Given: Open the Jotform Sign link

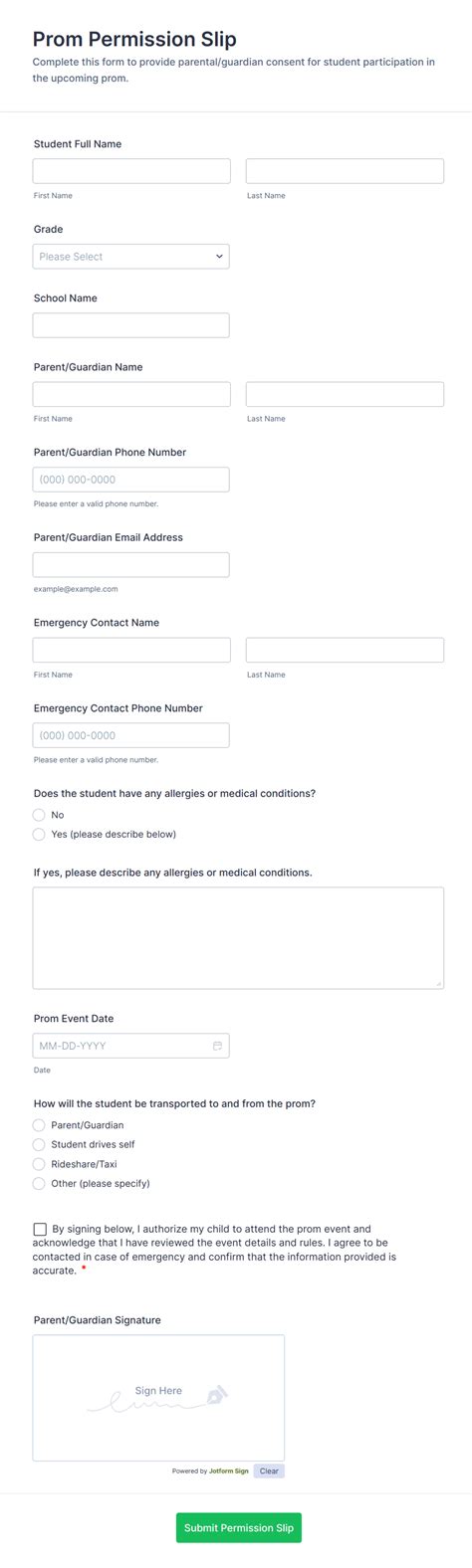Looking at the screenshot, I should [x=229, y=1470].
